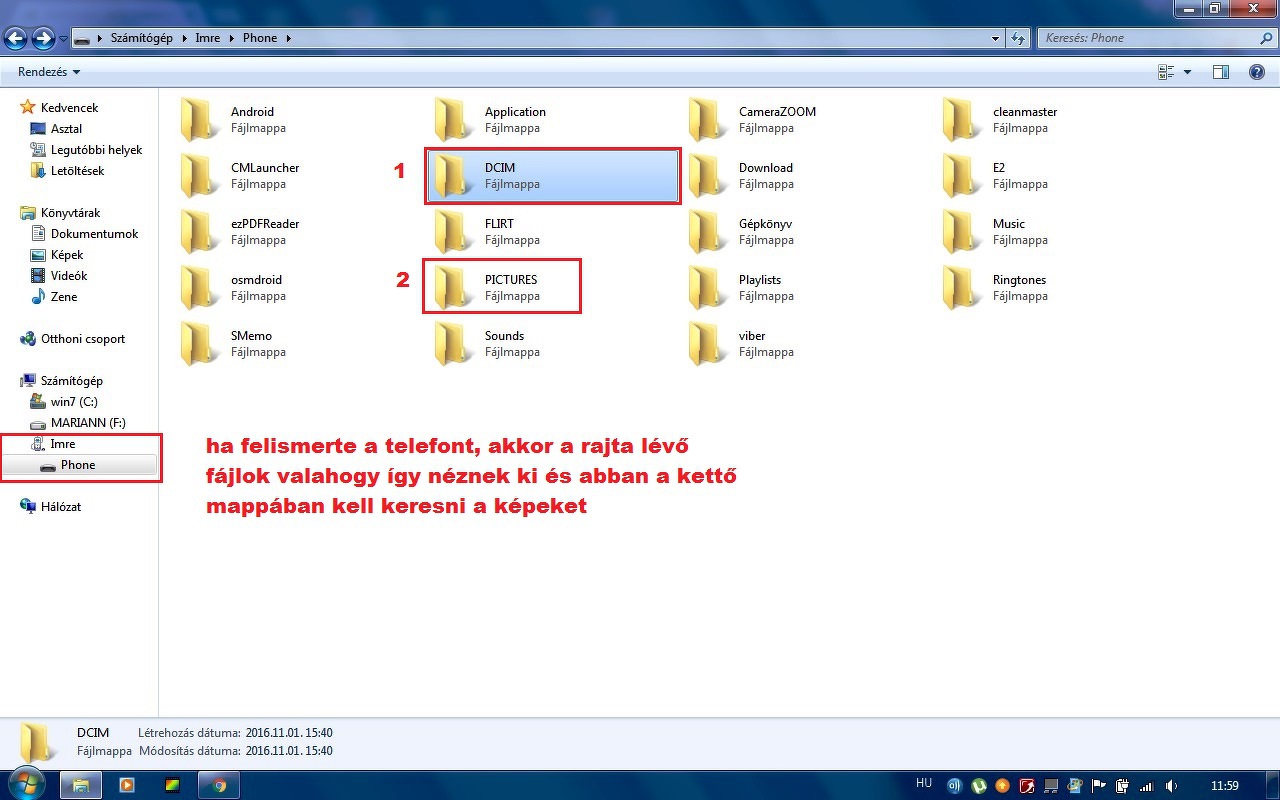Toggle the preview pane button
This screenshot has width=1280, height=800.
click(x=1220, y=72)
